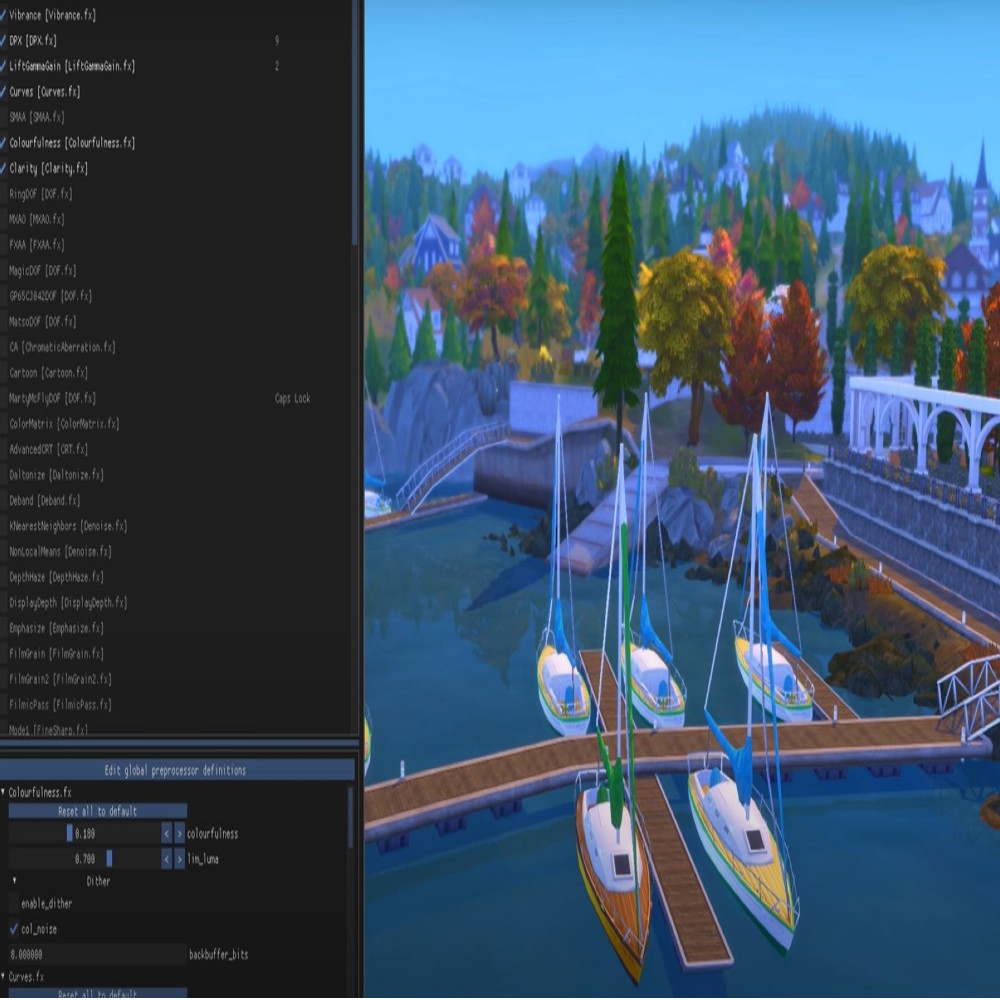Click the lim_luma slider

tap(84, 858)
